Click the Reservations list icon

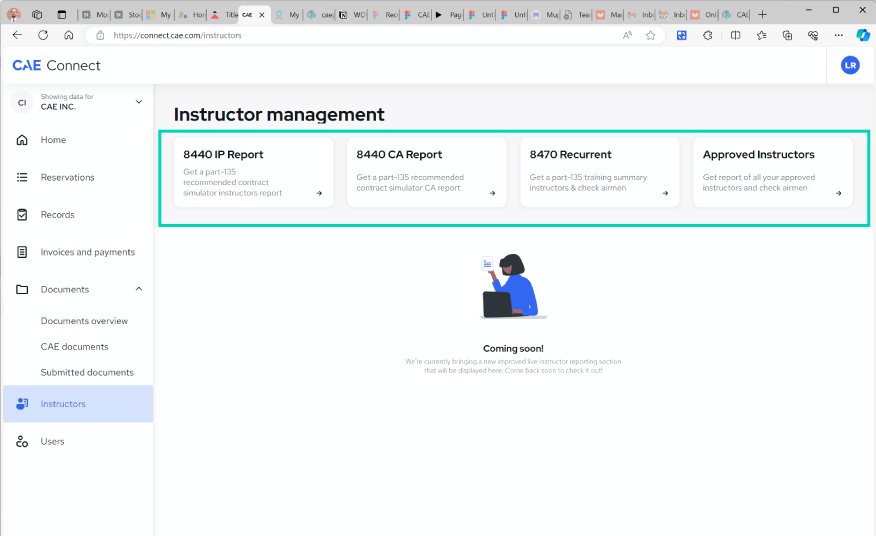(x=22, y=177)
